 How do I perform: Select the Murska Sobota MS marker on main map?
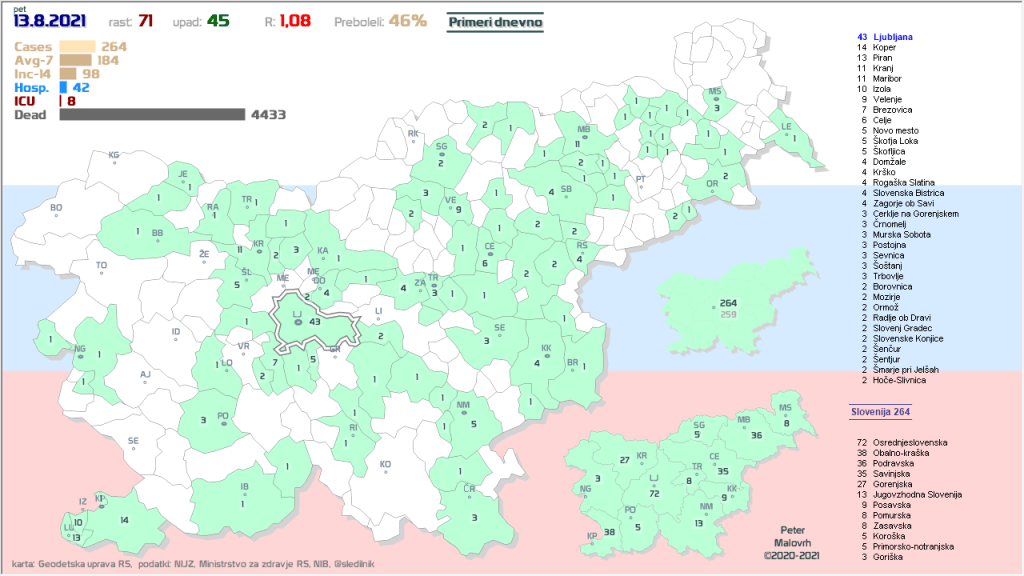pos(715,92)
